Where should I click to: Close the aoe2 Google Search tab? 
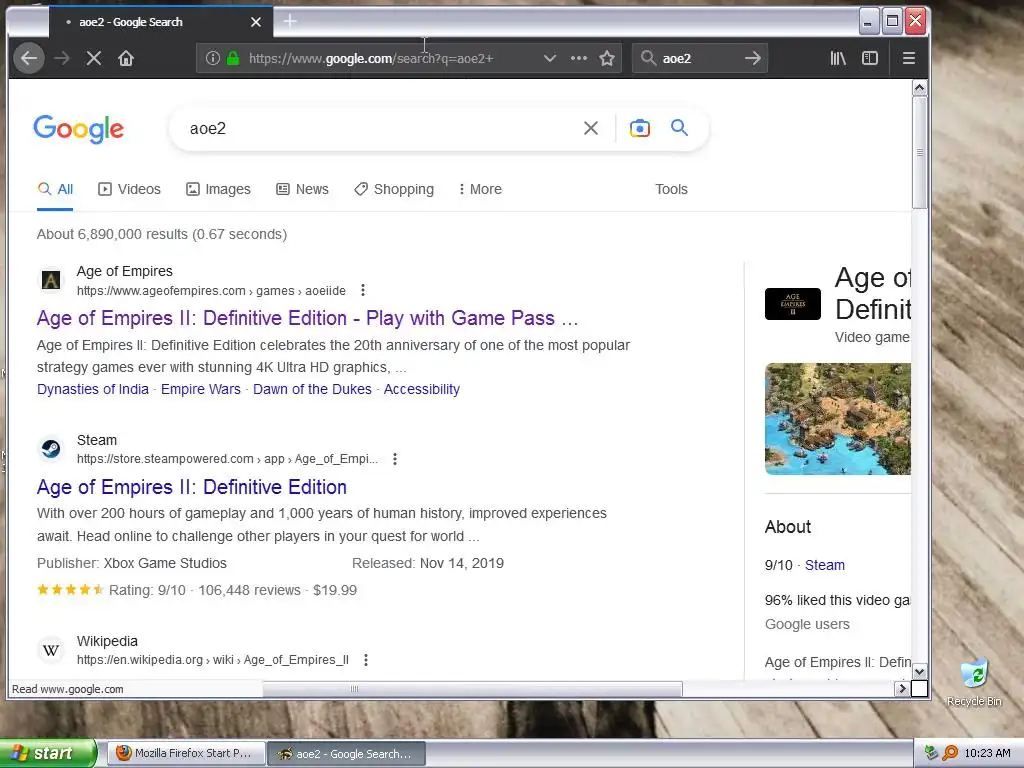click(256, 22)
